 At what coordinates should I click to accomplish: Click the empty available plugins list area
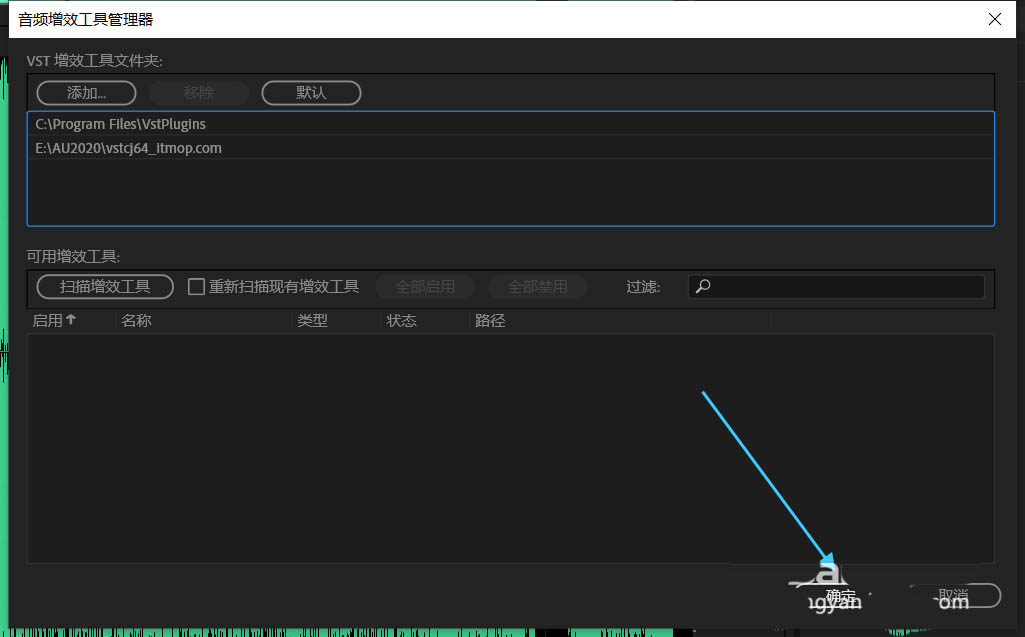click(400, 450)
